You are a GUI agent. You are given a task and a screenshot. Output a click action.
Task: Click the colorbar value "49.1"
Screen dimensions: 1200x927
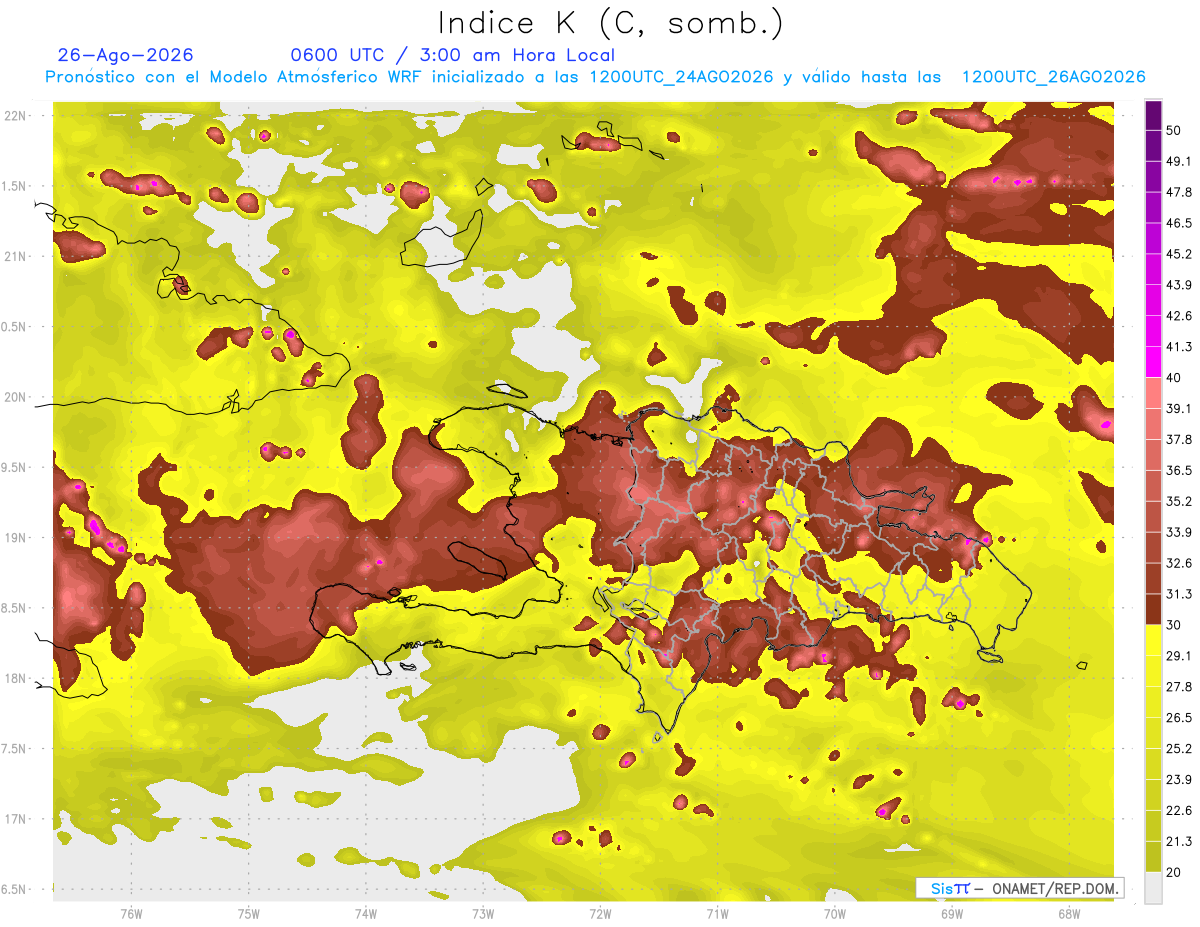pyautogui.click(x=1178, y=161)
